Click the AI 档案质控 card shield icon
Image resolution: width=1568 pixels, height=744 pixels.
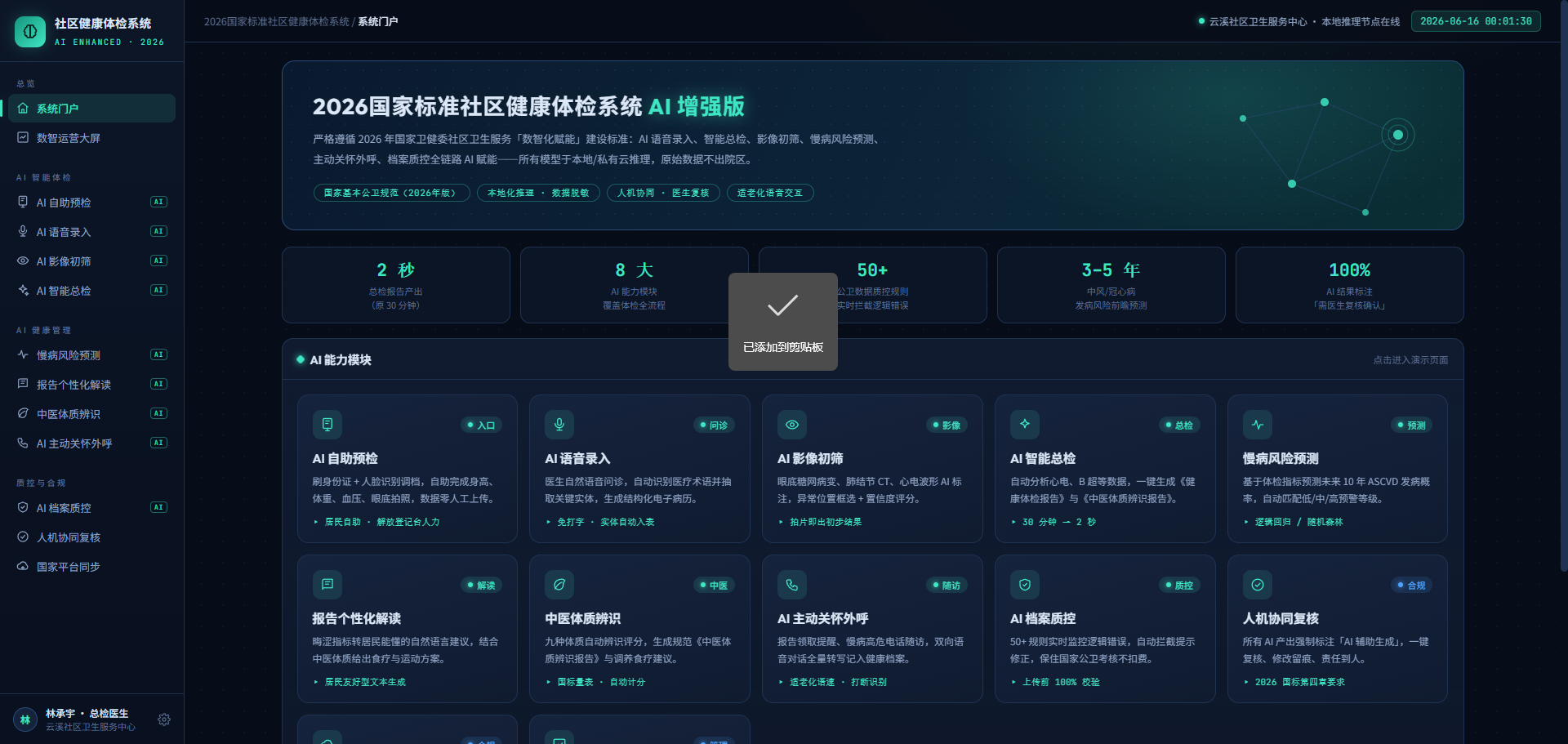[x=1025, y=585]
